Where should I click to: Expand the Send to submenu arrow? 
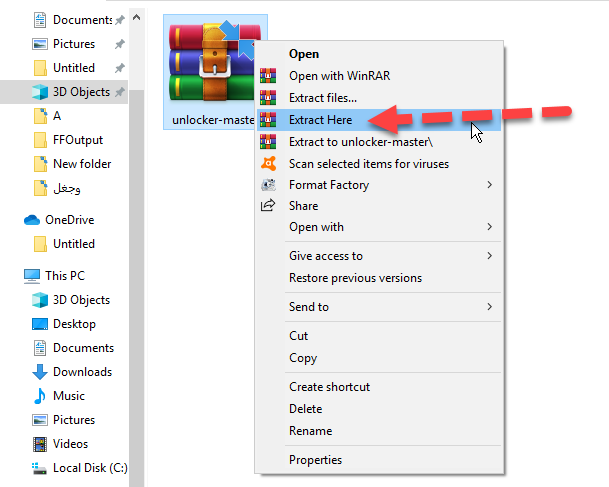(490, 307)
